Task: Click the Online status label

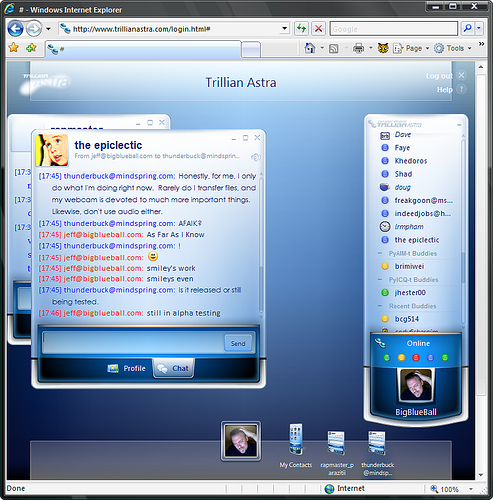Action: (418, 343)
